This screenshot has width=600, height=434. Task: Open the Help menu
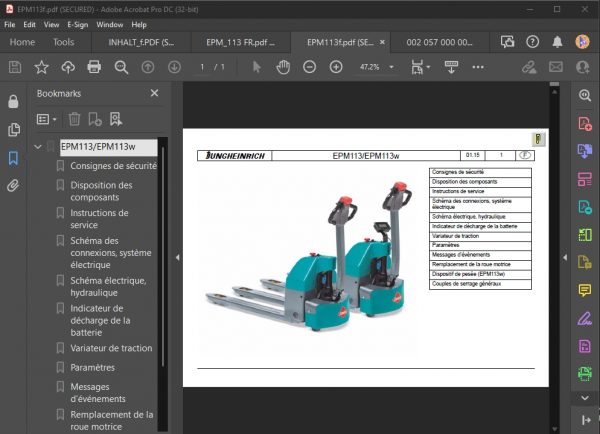click(x=139, y=24)
